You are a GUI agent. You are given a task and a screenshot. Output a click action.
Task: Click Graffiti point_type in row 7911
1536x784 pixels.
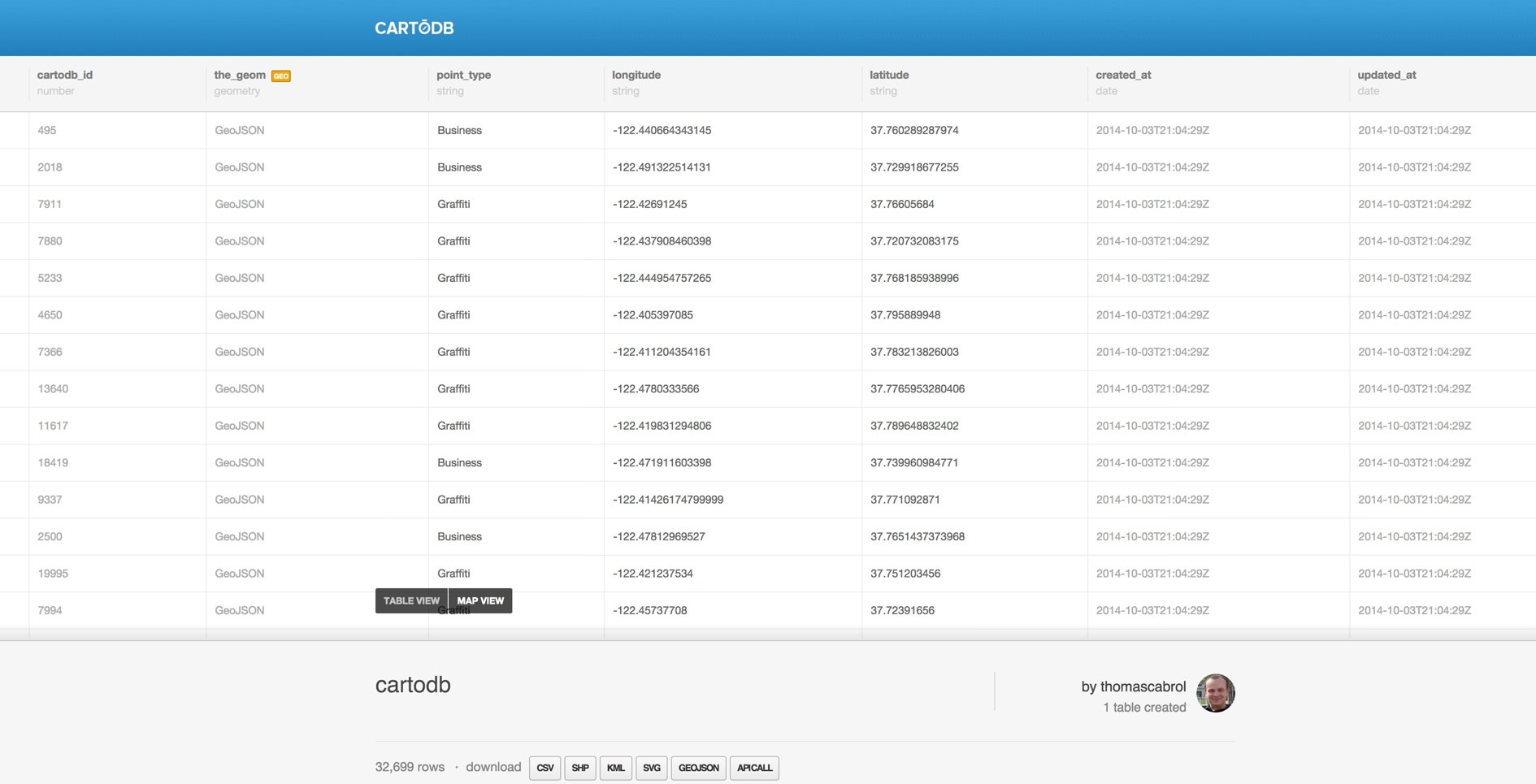pyautogui.click(x=453, y=204)
